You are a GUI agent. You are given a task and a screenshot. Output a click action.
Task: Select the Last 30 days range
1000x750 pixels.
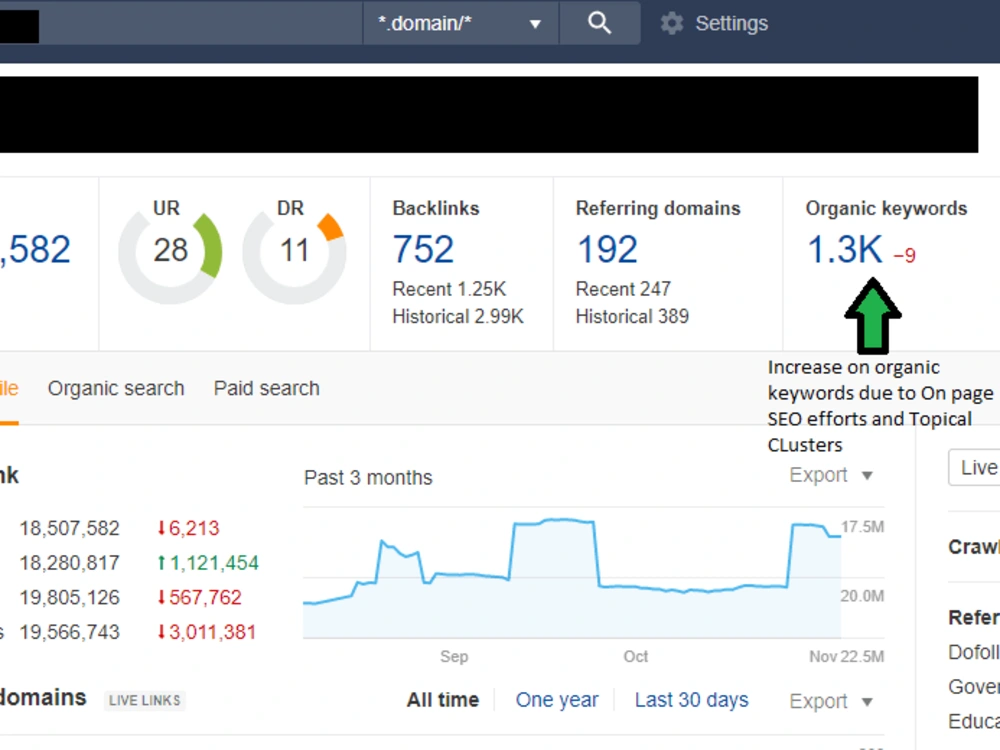pyautogui.click(x=691, y=700)
